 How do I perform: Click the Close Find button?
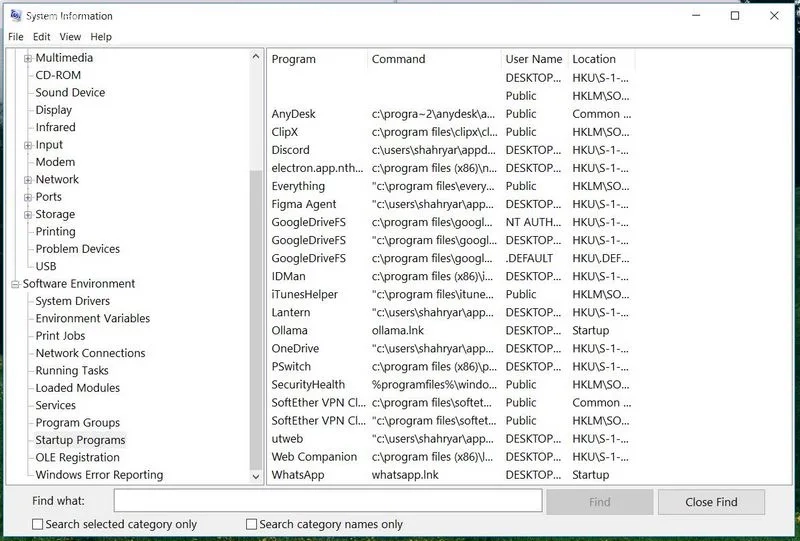(711, 502)
